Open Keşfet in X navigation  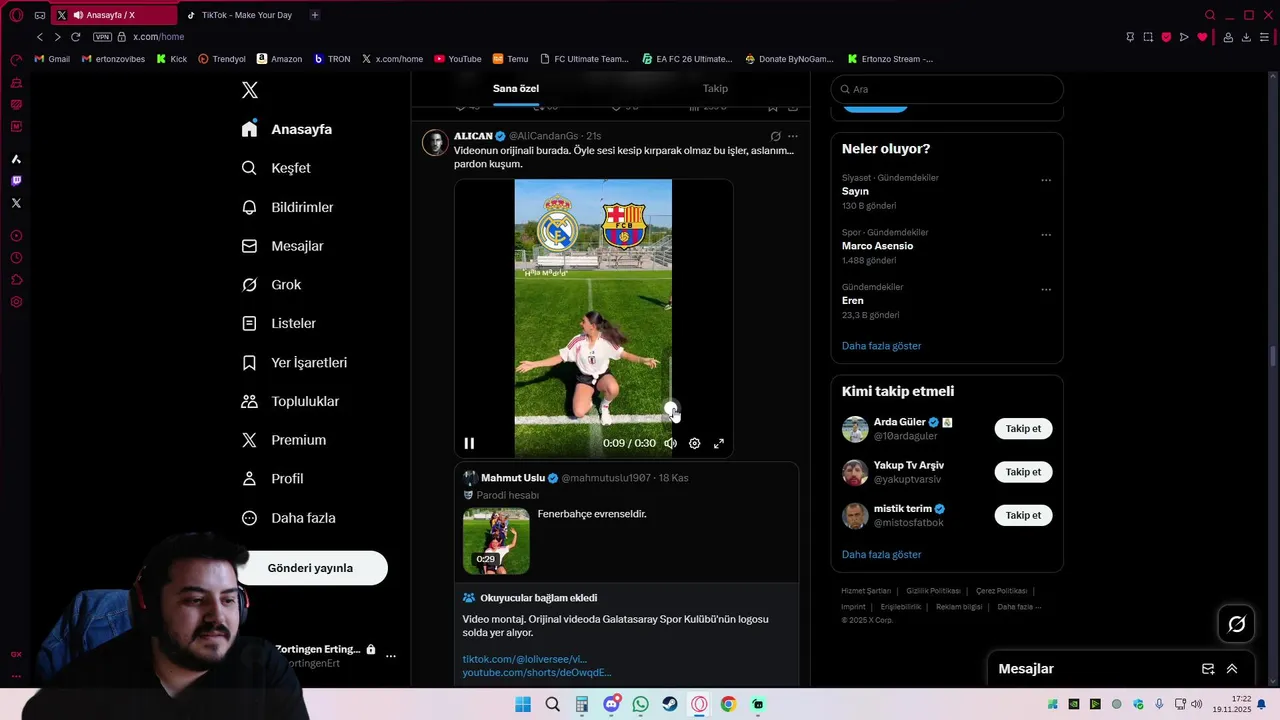click(x=277, y=168)
